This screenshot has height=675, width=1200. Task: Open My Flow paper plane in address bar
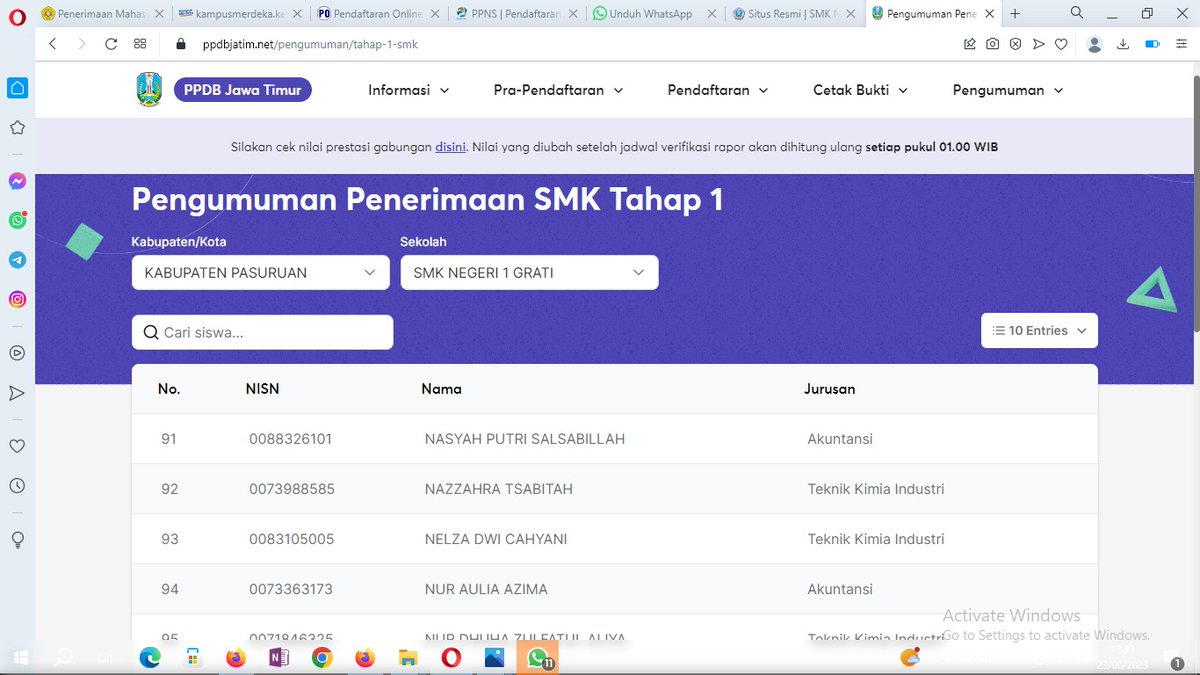(x=1038, y=44)
